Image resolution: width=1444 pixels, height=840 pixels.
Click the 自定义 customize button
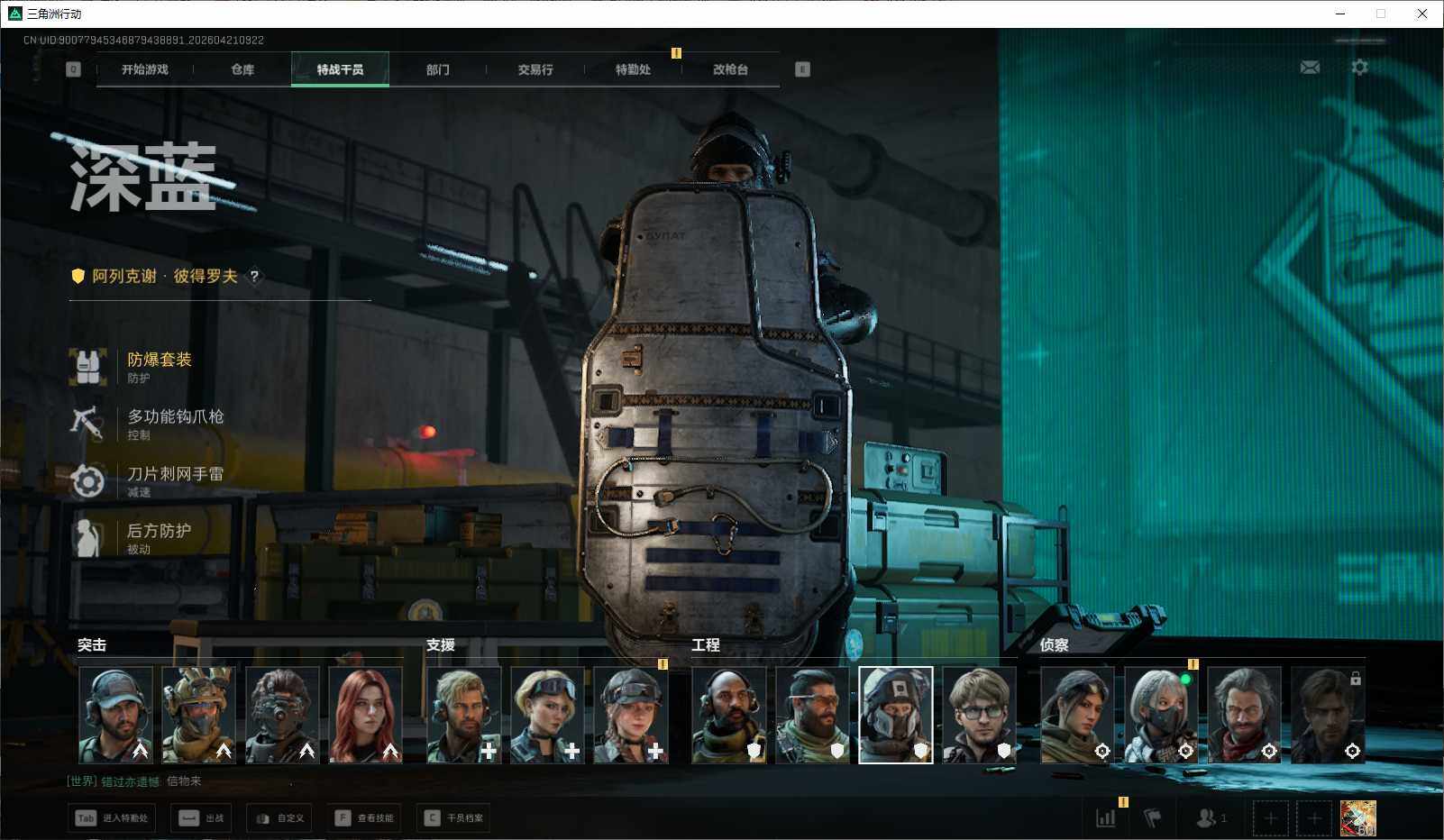281,818
